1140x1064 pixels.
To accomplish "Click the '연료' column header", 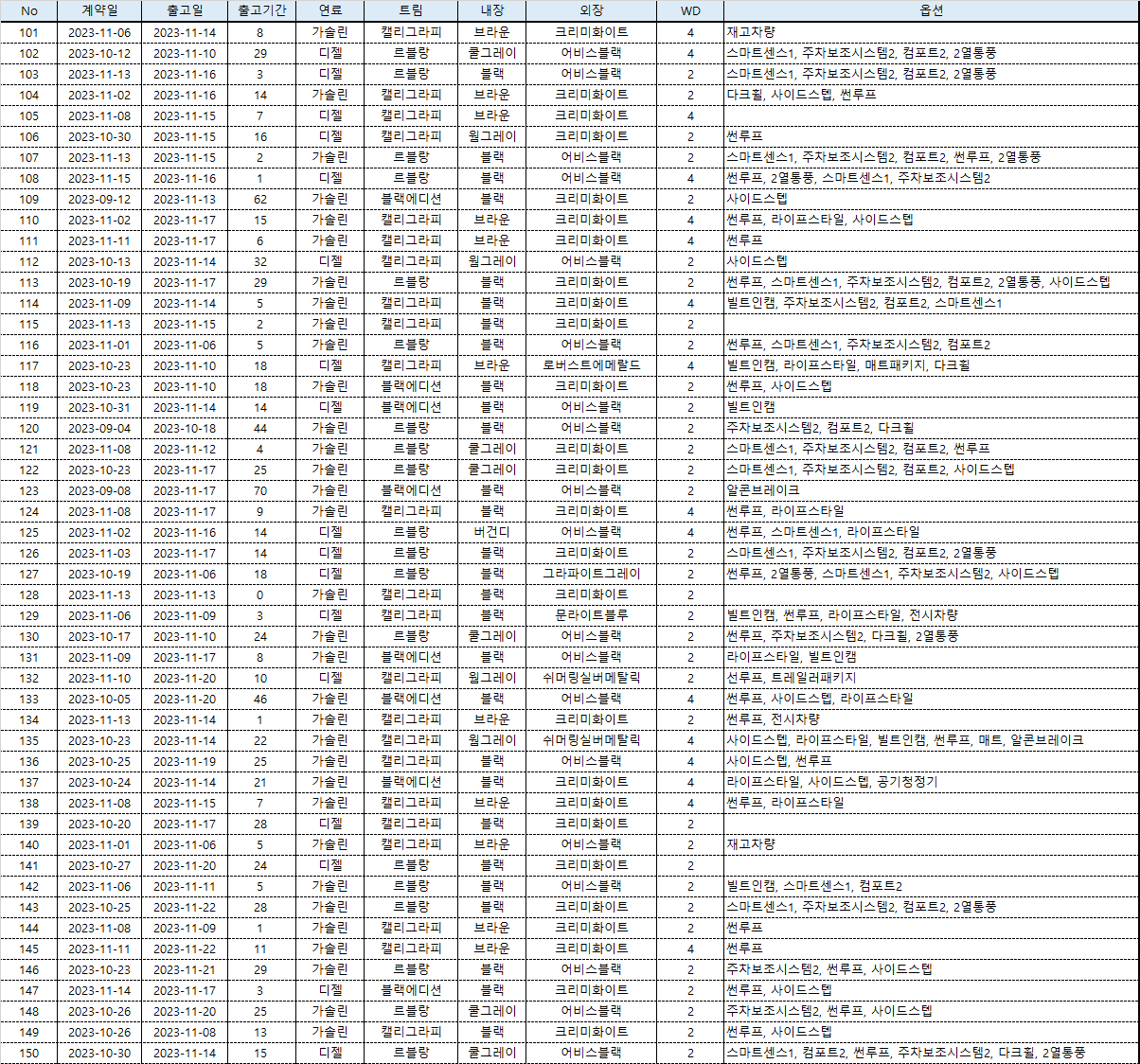I will (x=330, y=11).
